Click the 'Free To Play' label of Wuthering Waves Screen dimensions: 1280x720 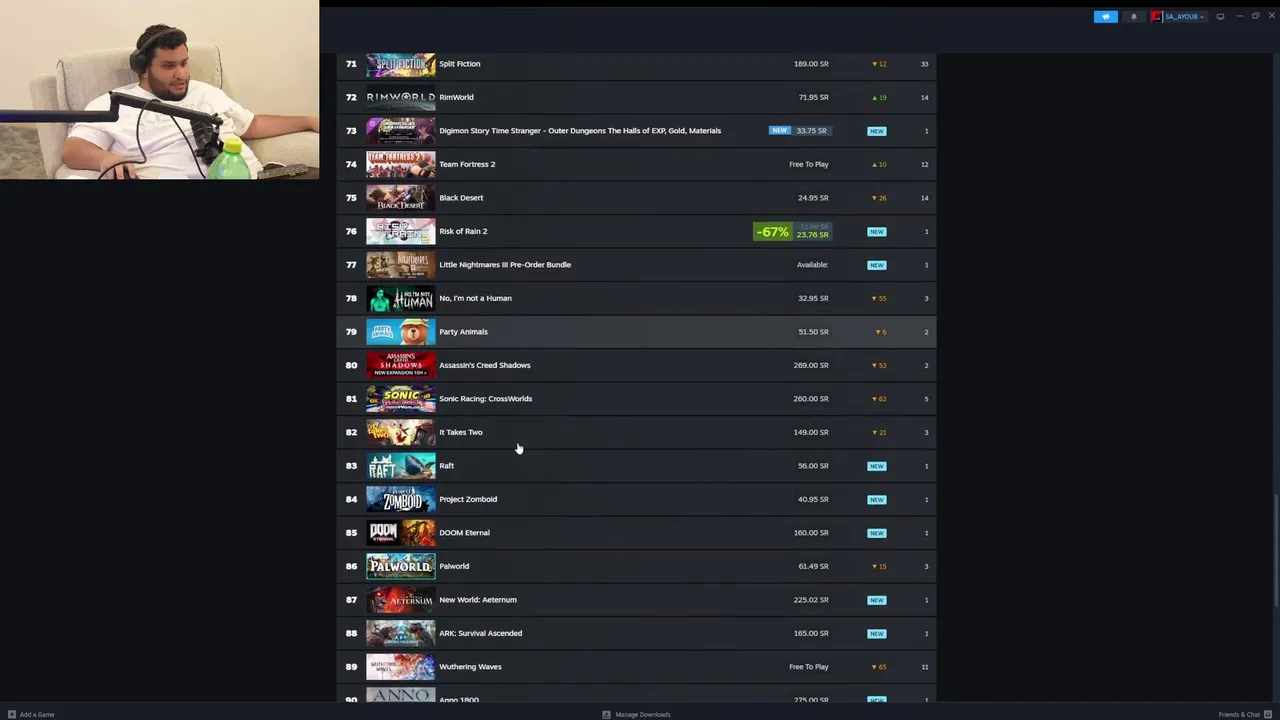[x=809, y=667]
